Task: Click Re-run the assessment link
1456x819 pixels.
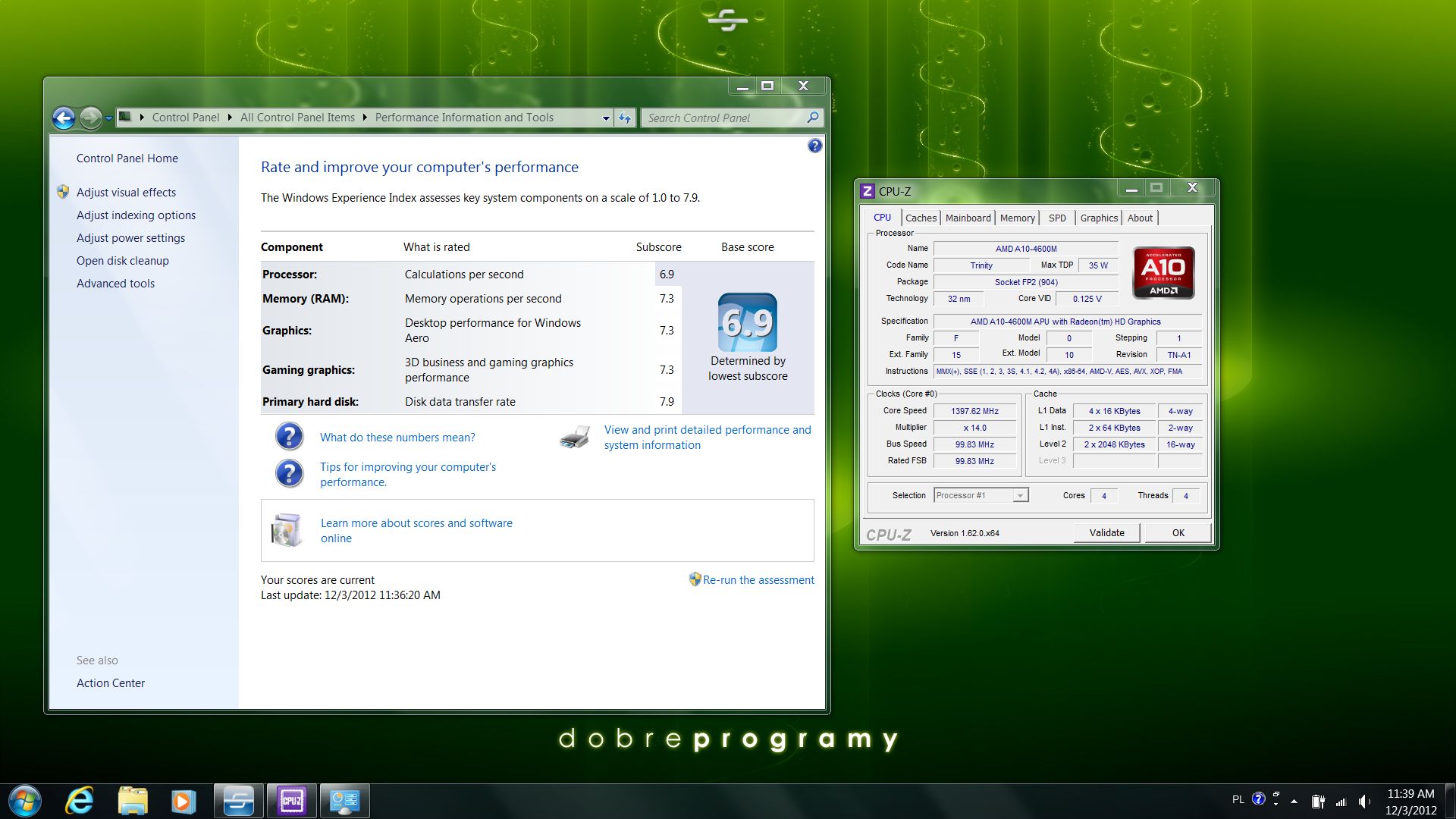Action: (x=758, y=580)
